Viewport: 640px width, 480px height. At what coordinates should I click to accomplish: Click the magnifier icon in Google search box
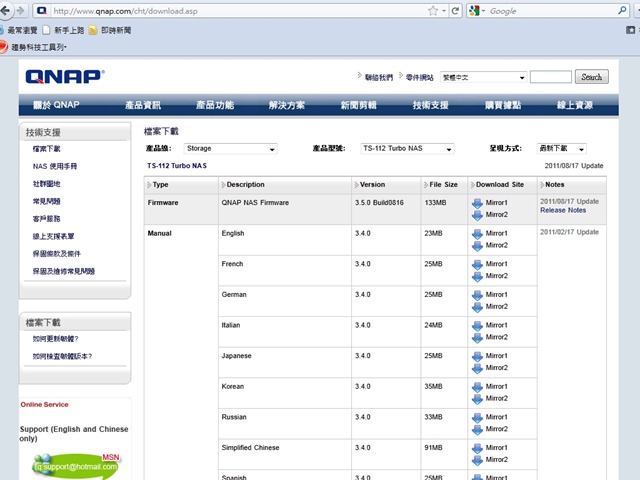pos(622,11)
